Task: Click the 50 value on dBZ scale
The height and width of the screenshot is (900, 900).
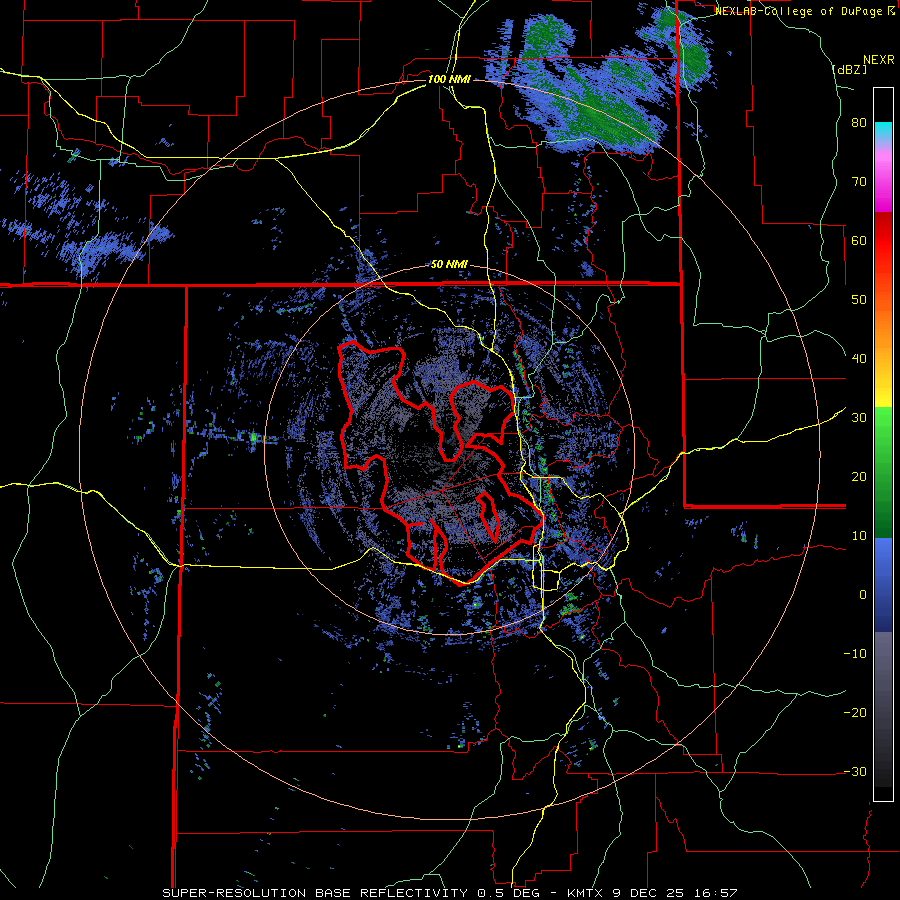Action: tap(859, 300)
